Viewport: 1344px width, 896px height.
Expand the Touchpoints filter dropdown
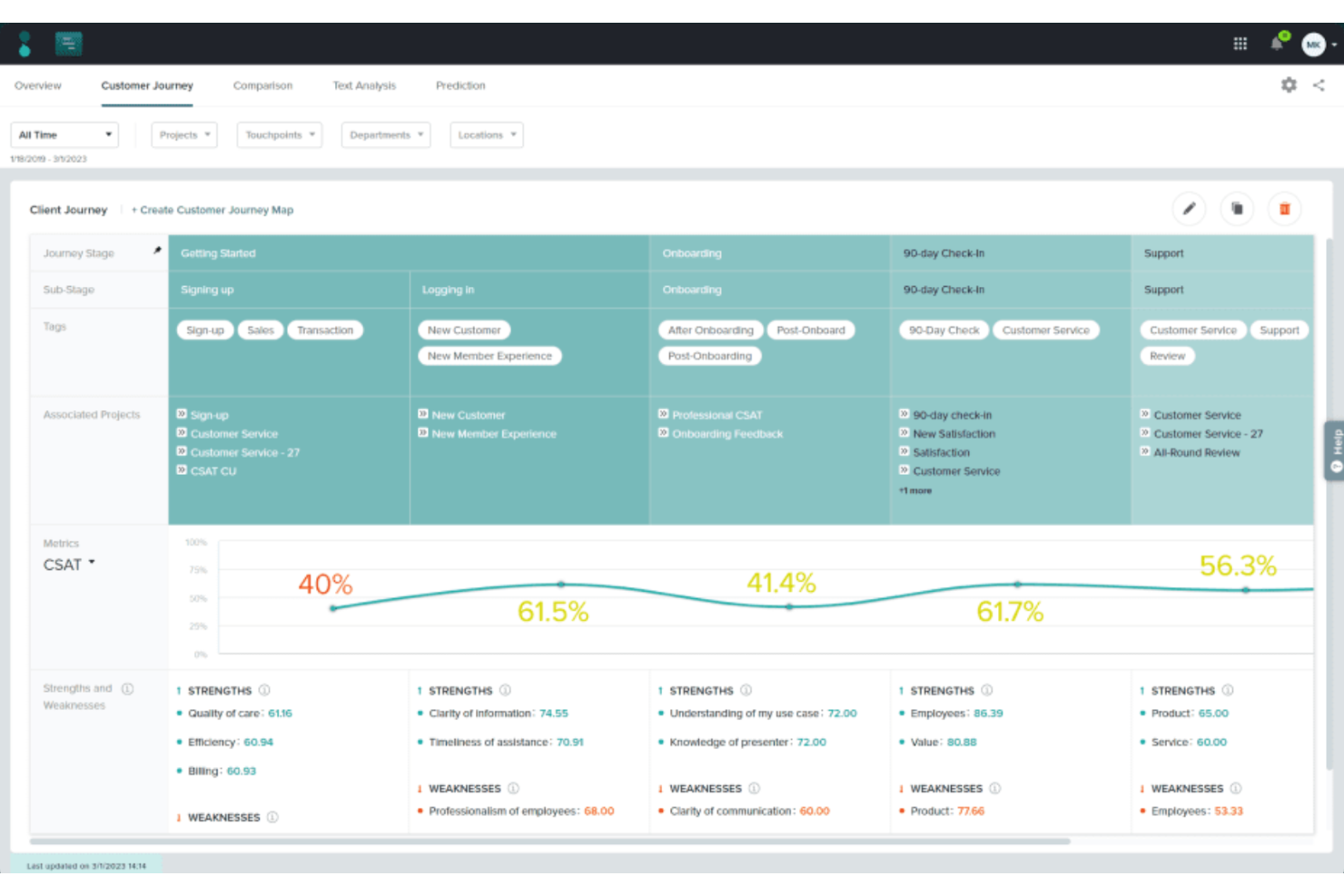279,134
